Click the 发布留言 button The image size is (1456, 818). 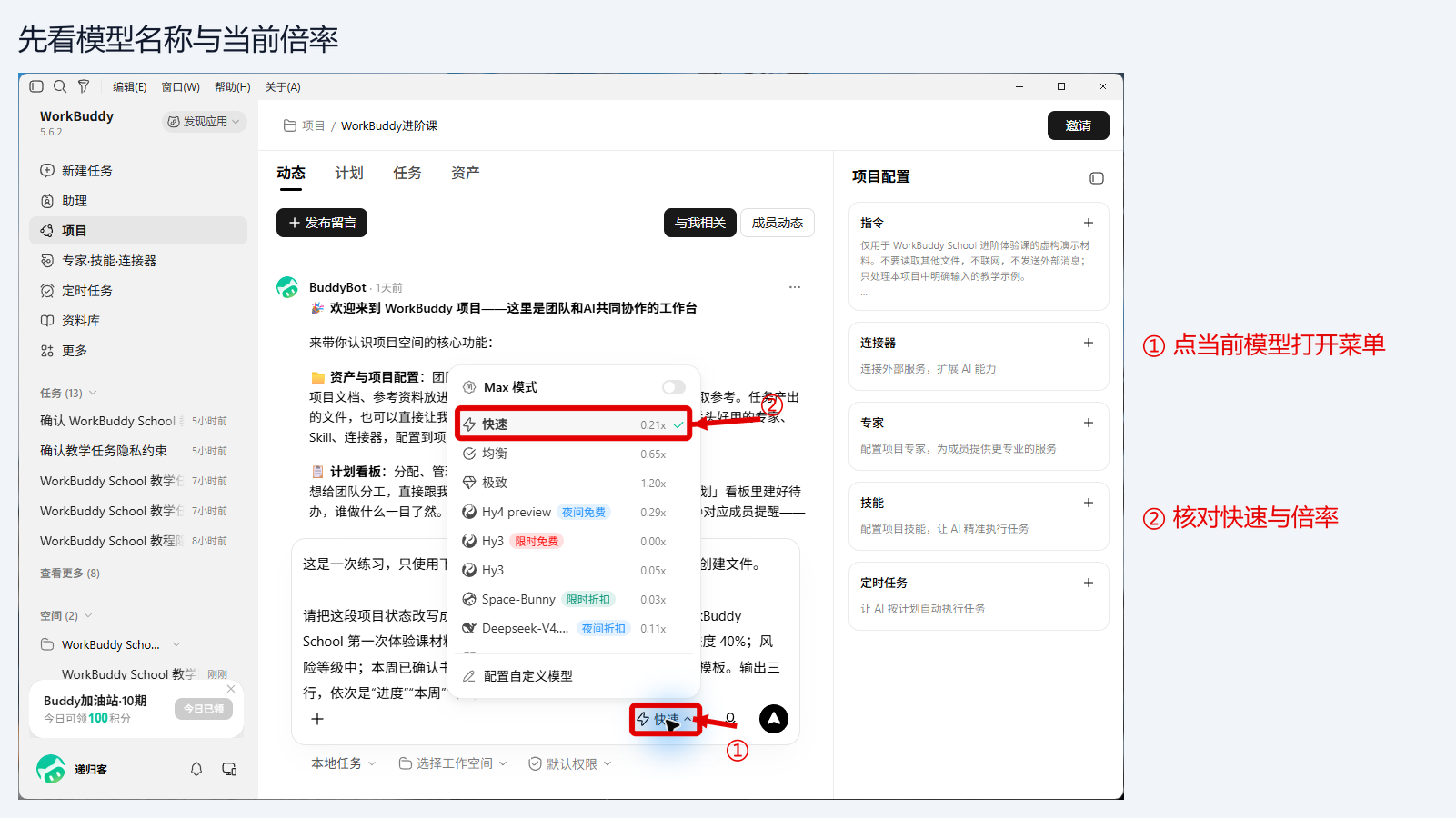click(322, 223)
